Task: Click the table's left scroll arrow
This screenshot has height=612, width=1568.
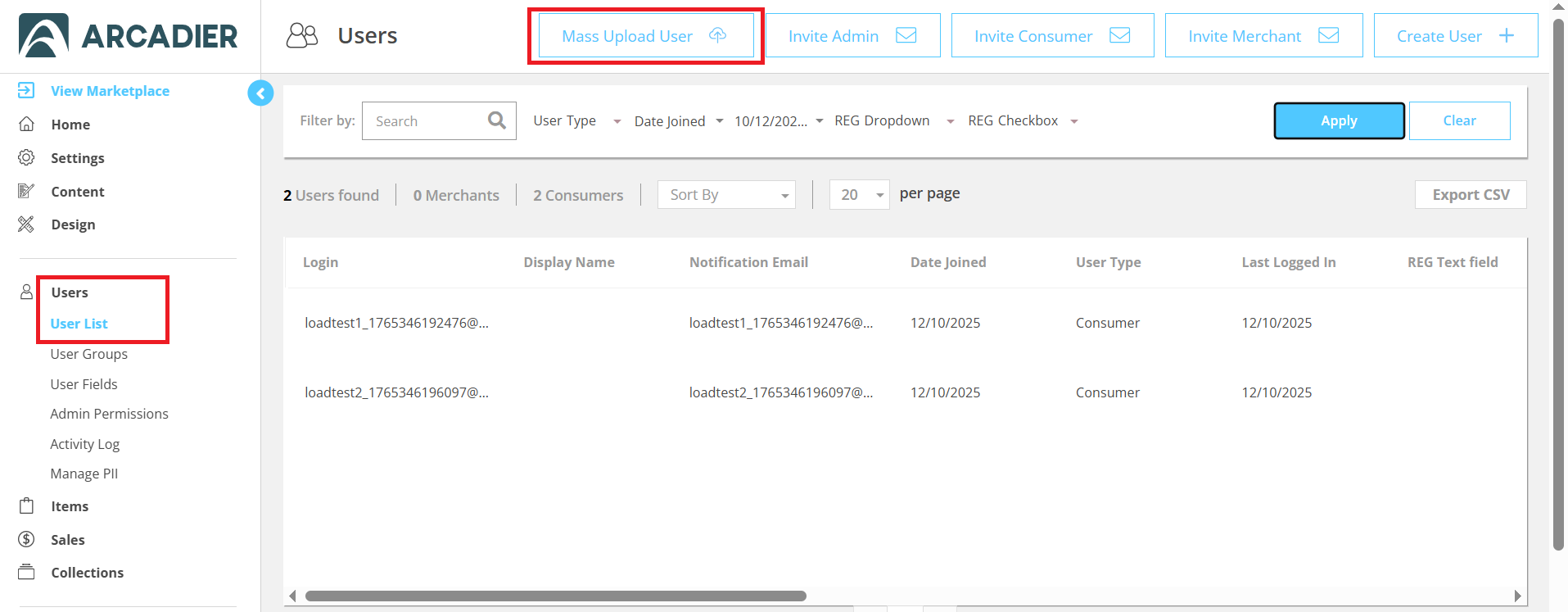Action: (293, 596)
